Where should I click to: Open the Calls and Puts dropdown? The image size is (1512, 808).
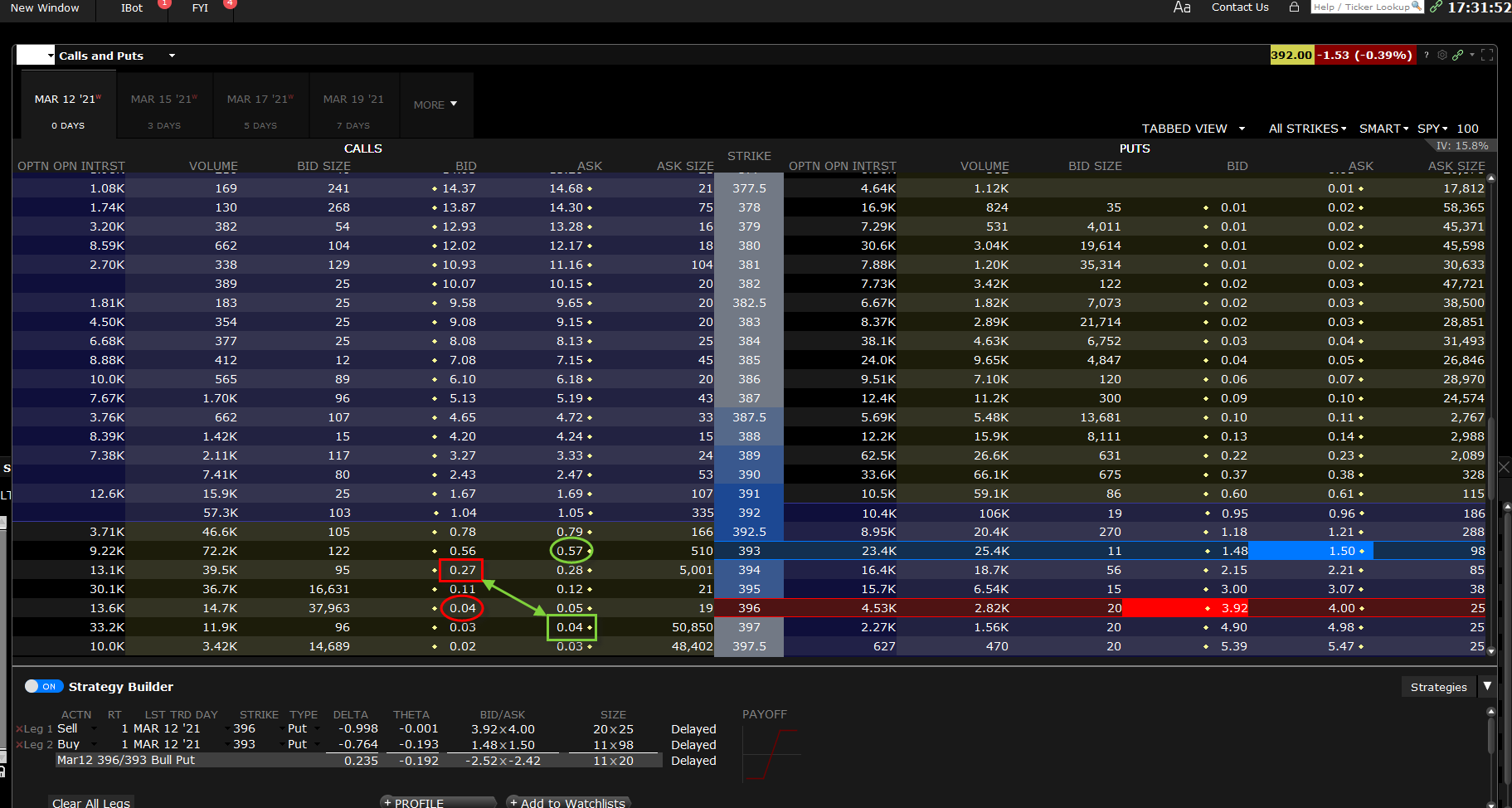(172, 56)
